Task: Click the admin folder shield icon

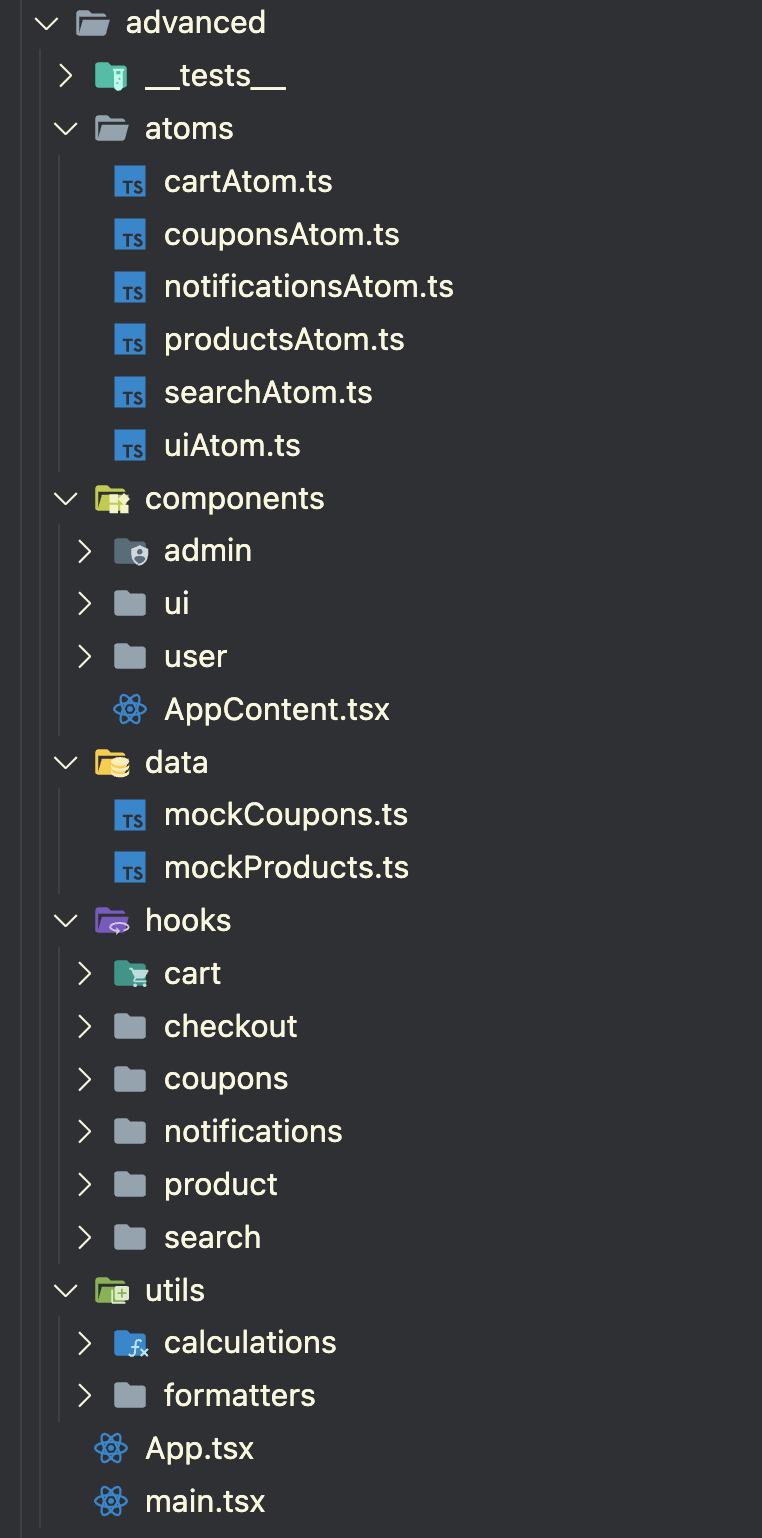Action: pyautogui.click(x=131, y=551)
